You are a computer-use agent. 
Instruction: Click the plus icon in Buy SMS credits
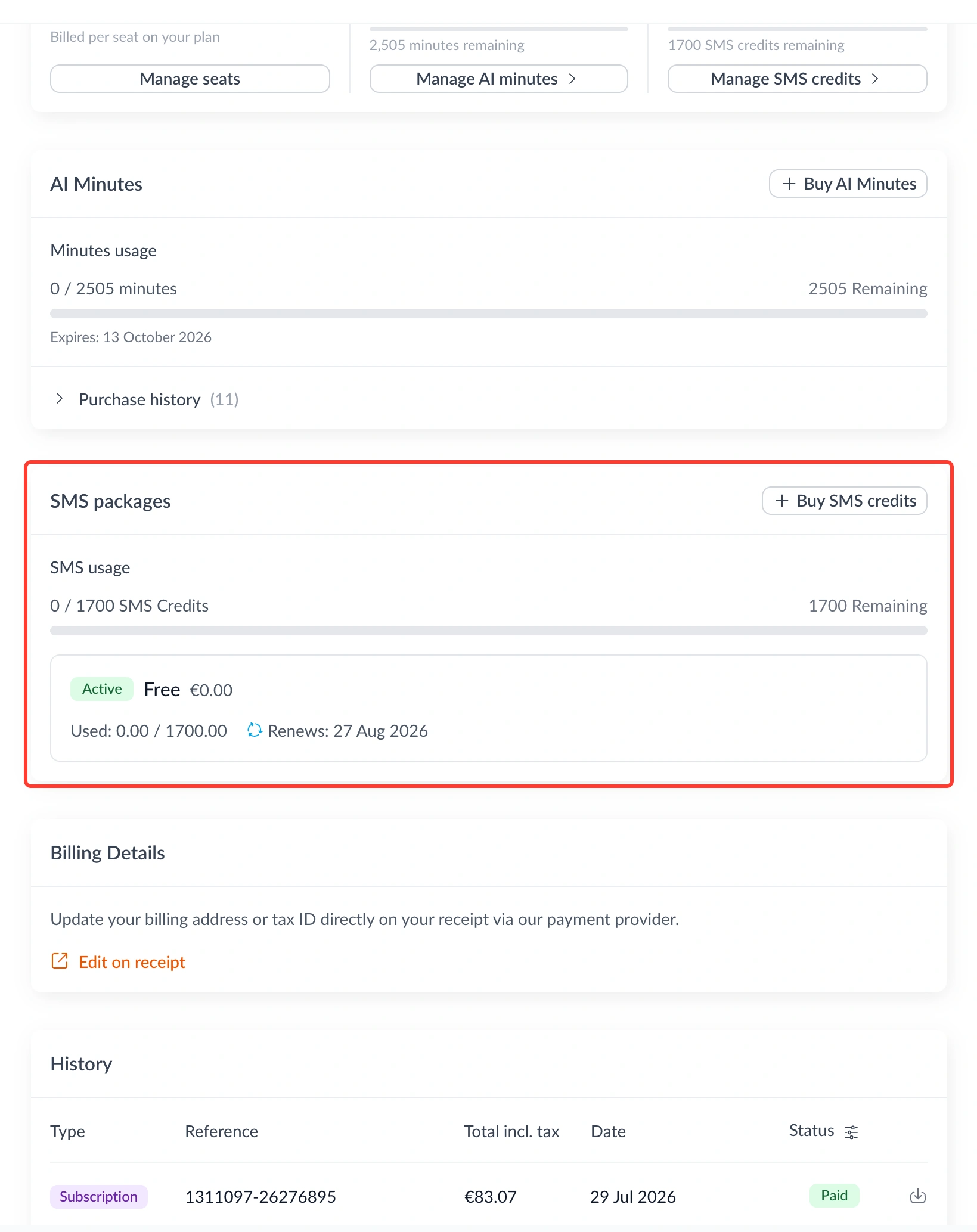point(781,501)
